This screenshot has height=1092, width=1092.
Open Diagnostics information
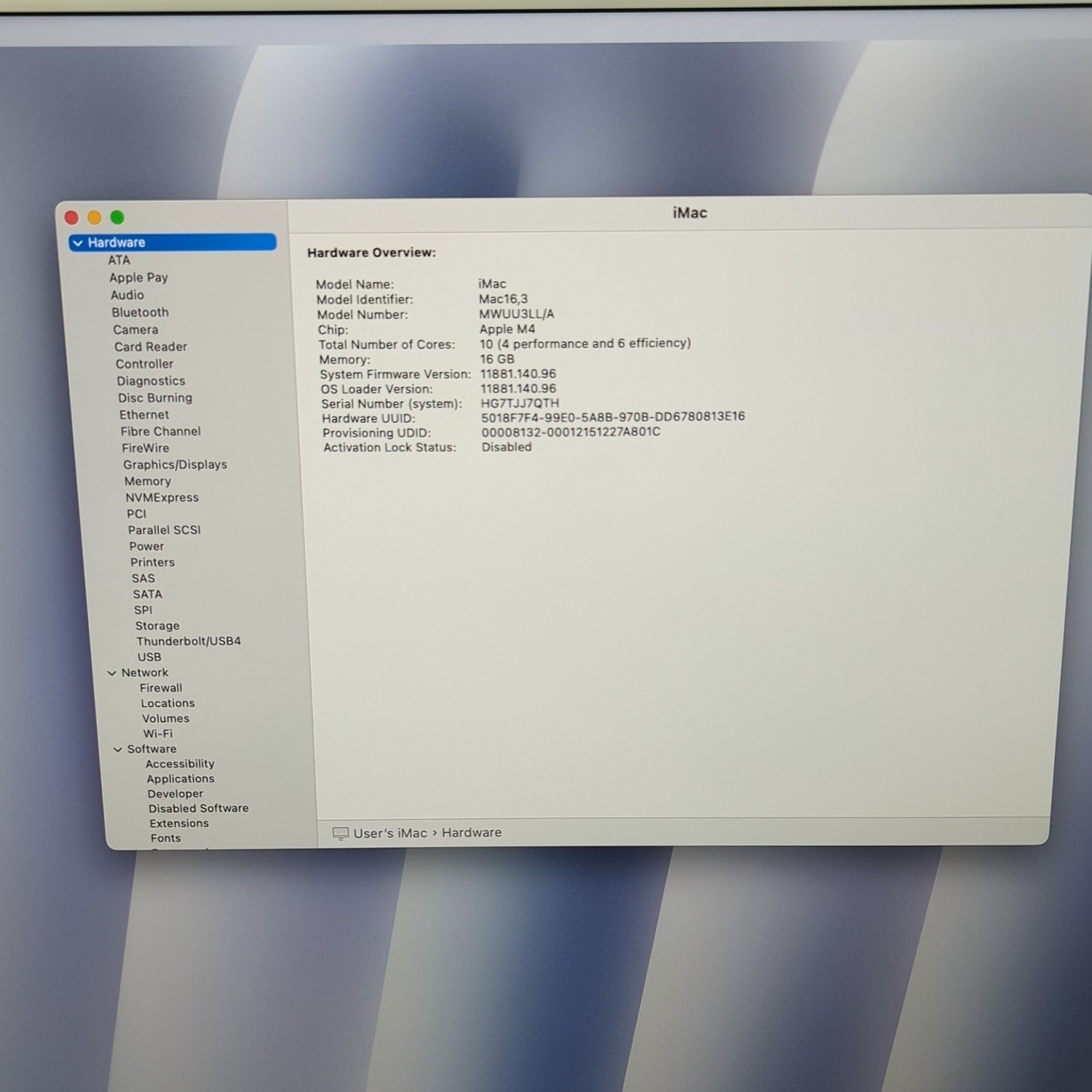tap(151, 381)
